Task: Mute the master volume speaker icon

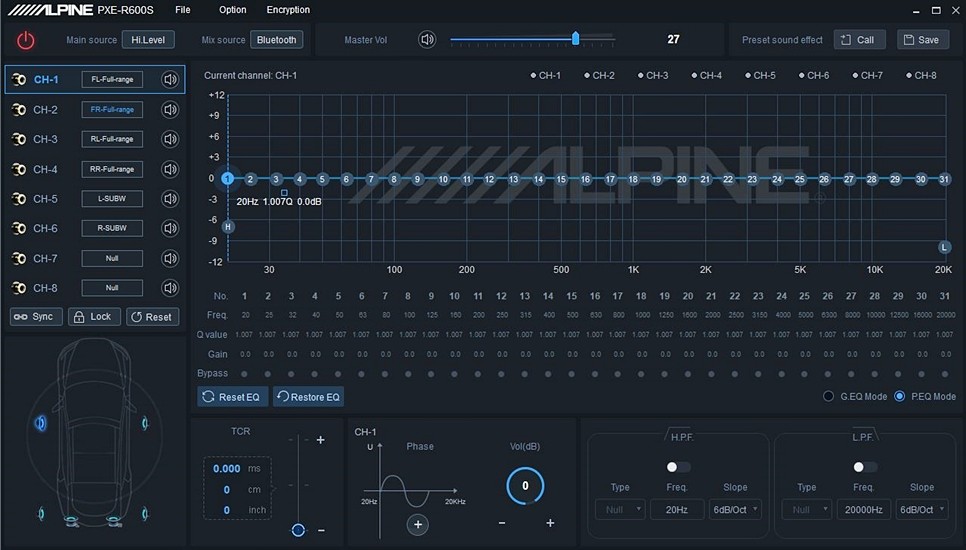Action: click(427, 40)
